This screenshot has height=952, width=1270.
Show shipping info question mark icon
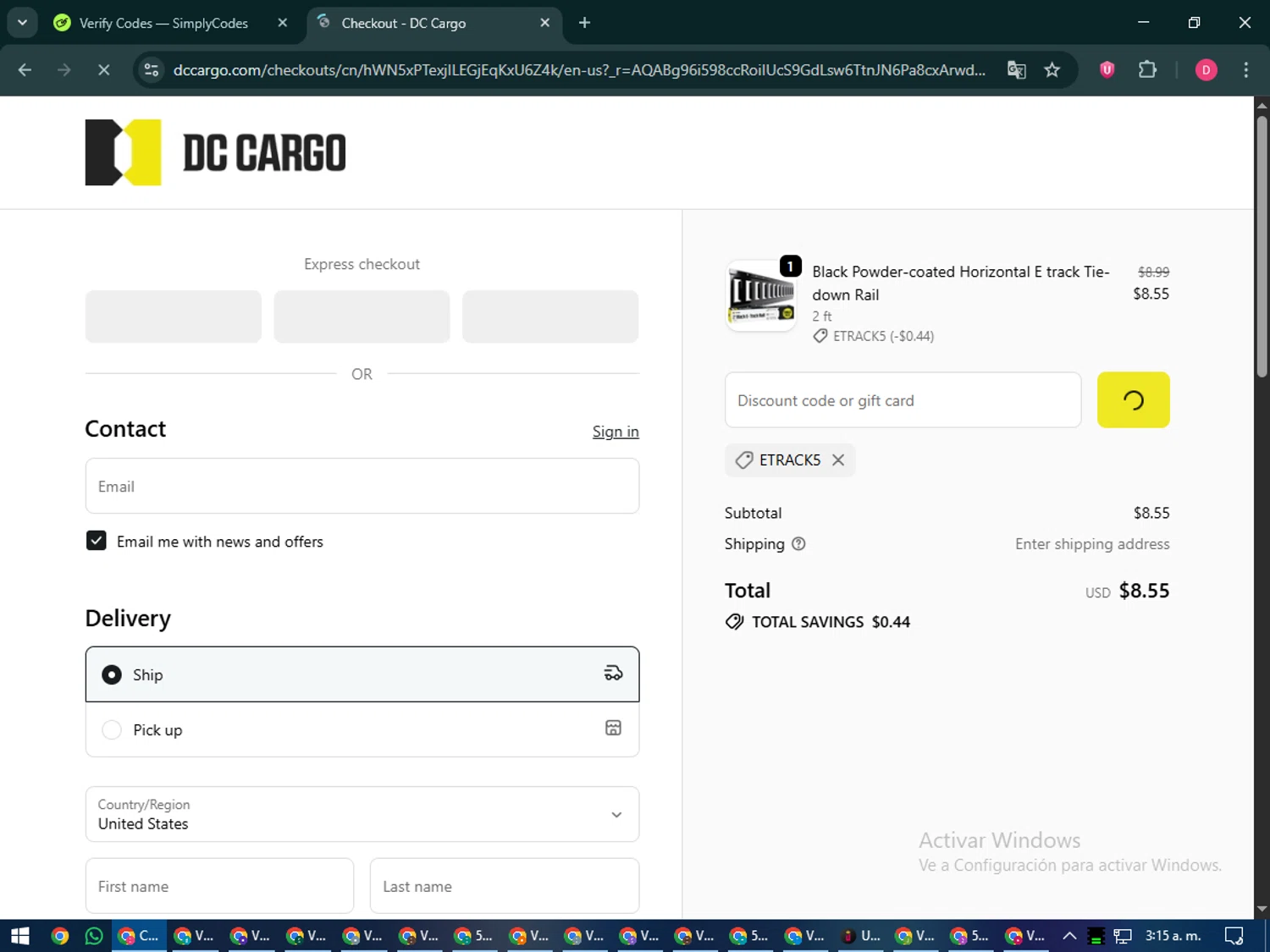(798, 544)
